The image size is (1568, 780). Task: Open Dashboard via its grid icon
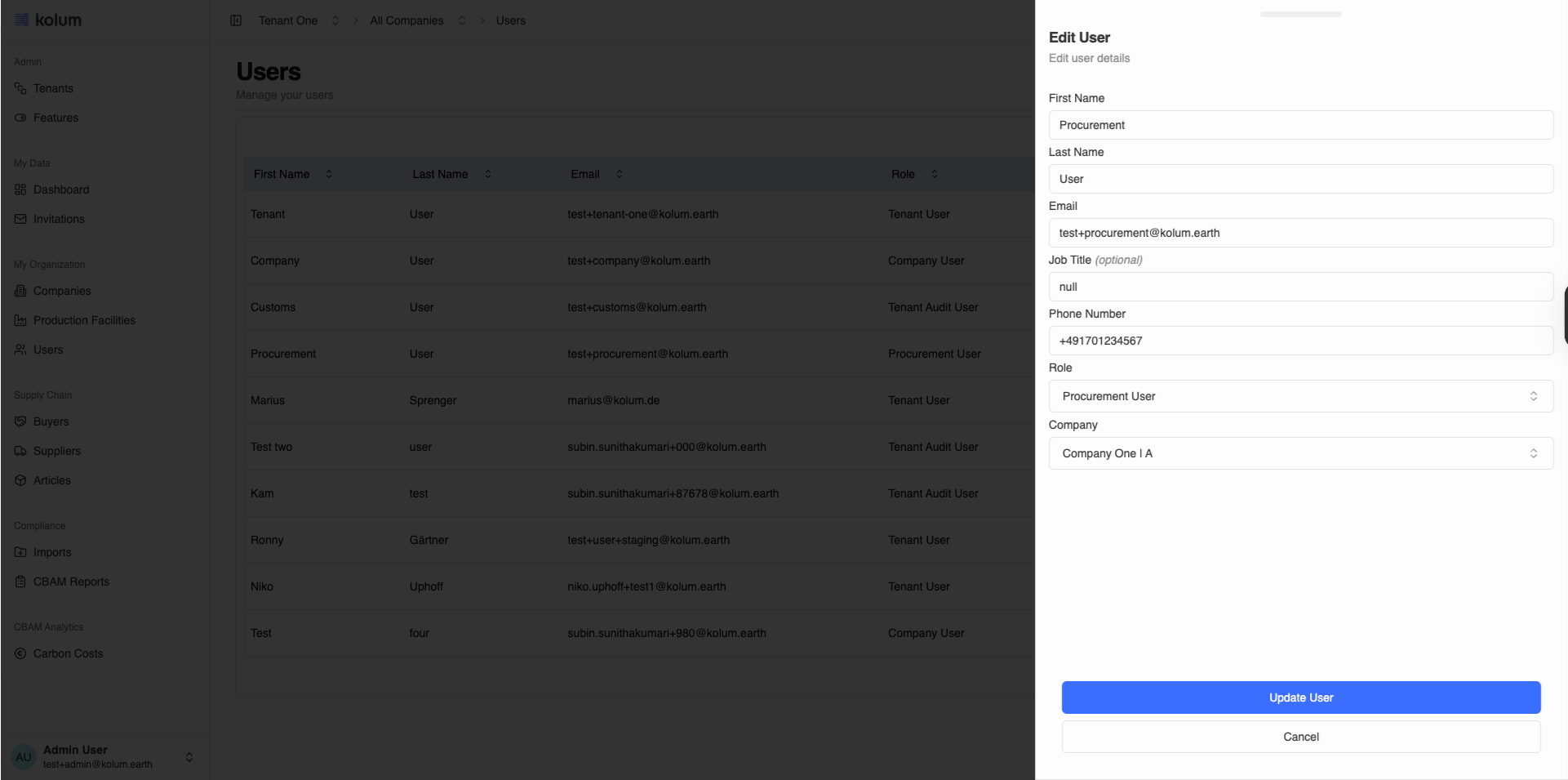(20, 189)
